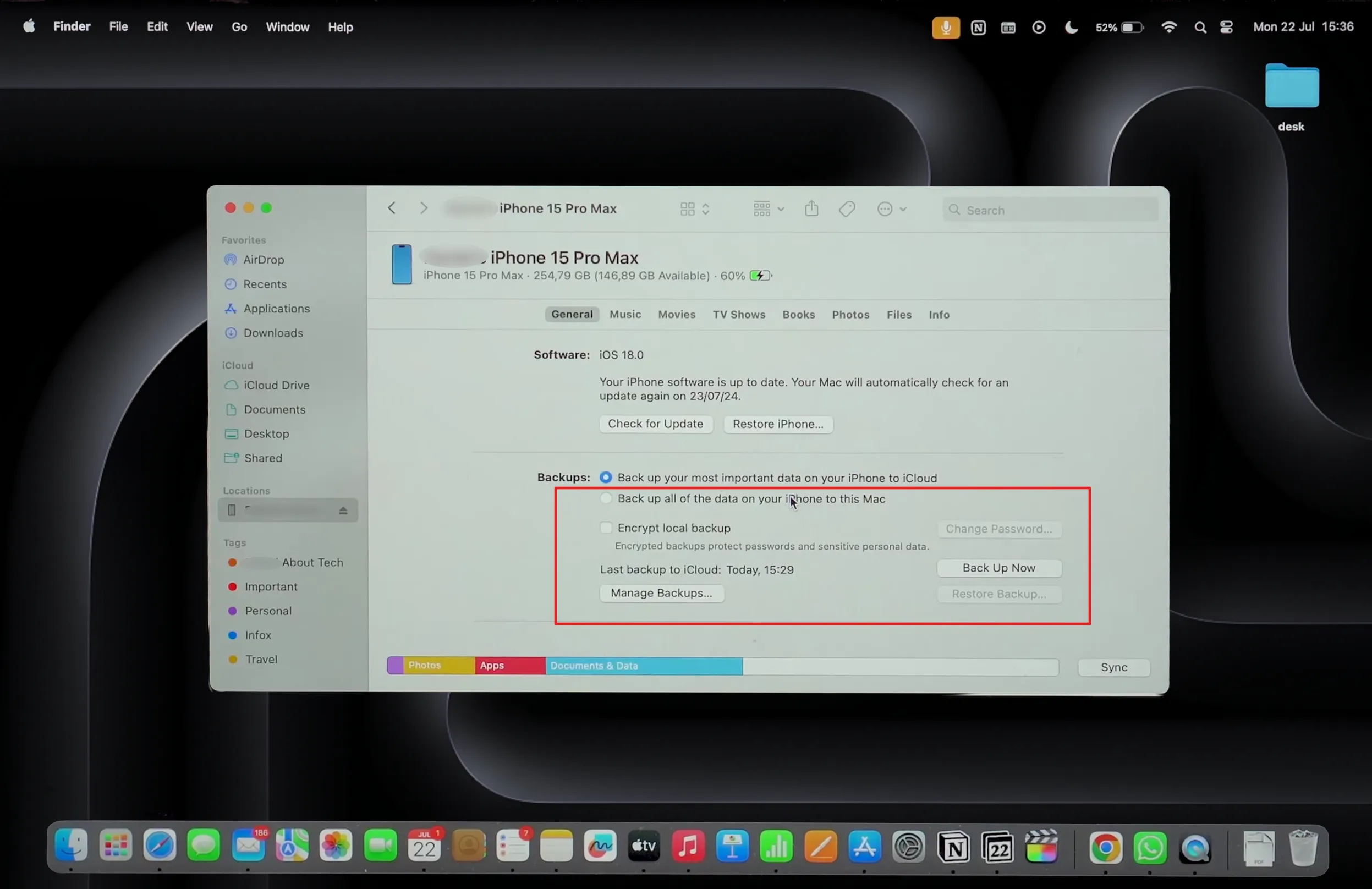
Task: Eject the iPhone under Locations
Action: coord(344,509)
